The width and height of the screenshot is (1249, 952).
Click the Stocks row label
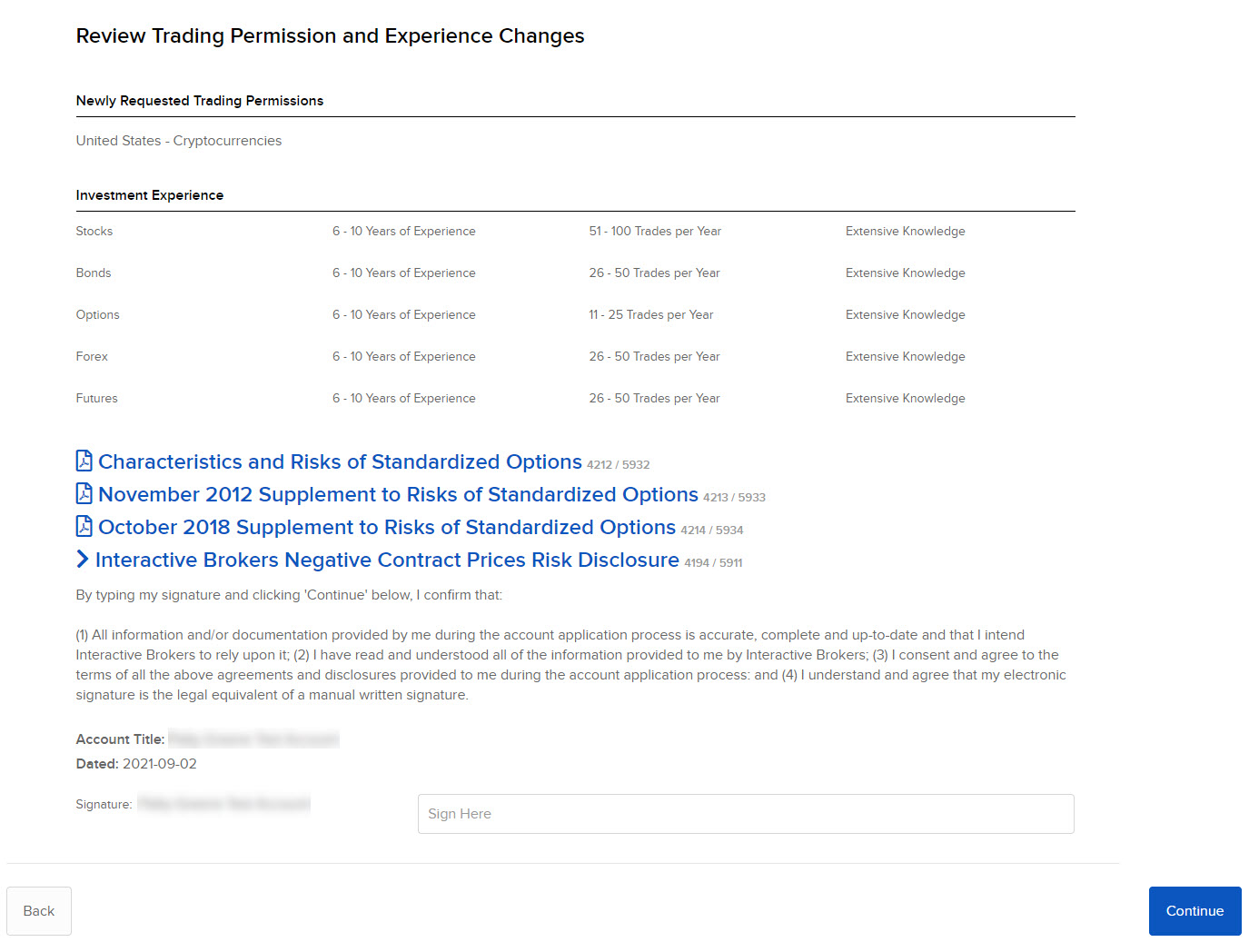coord(94,232)
